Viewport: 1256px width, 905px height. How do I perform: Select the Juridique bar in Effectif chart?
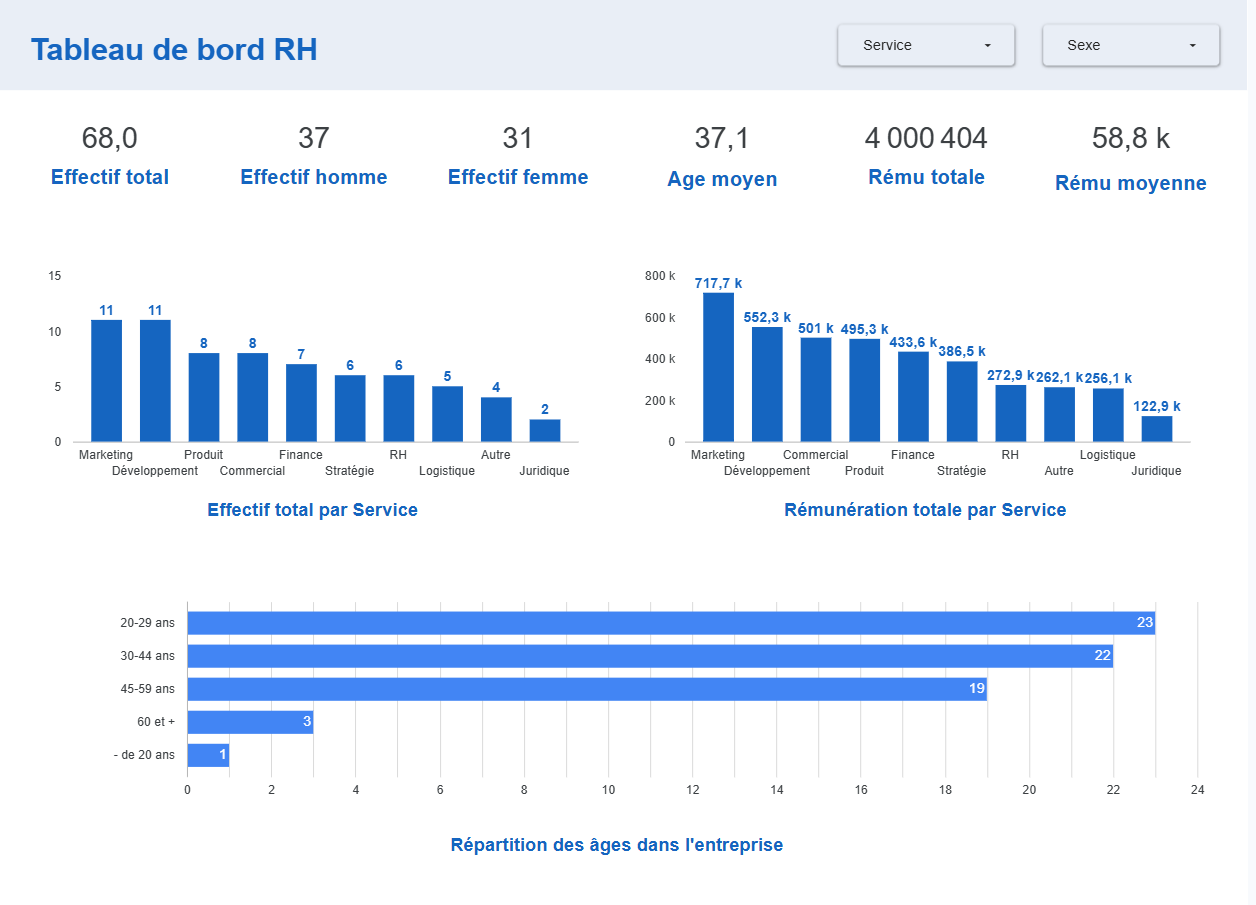[x=545, y=431]
